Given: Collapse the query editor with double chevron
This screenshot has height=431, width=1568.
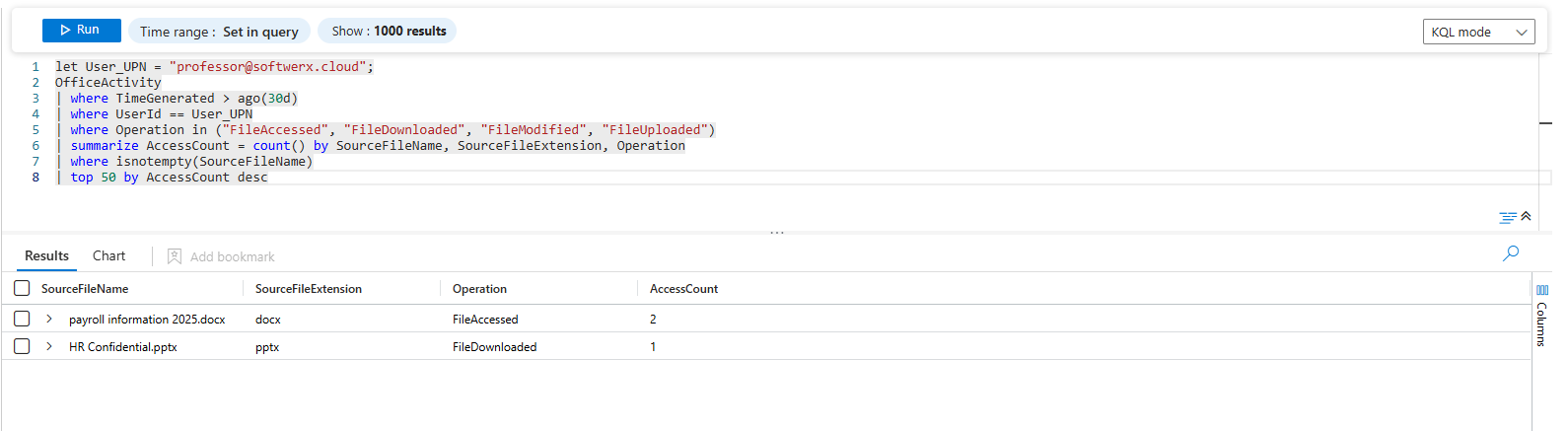Looking at the screenshot, I should click(1526, 216).
